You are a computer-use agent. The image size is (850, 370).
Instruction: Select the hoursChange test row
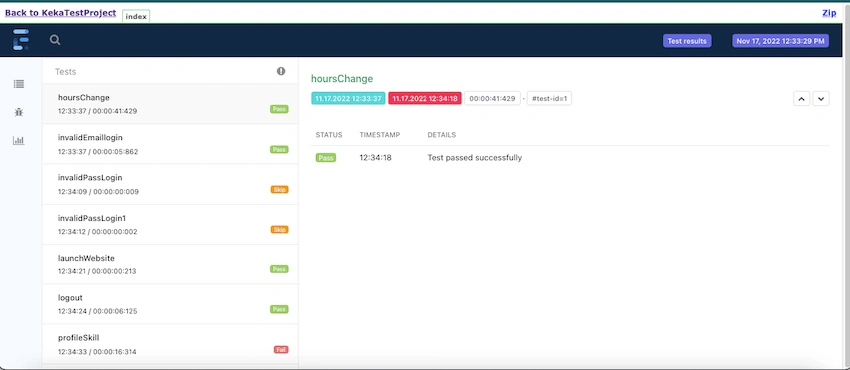170,104
